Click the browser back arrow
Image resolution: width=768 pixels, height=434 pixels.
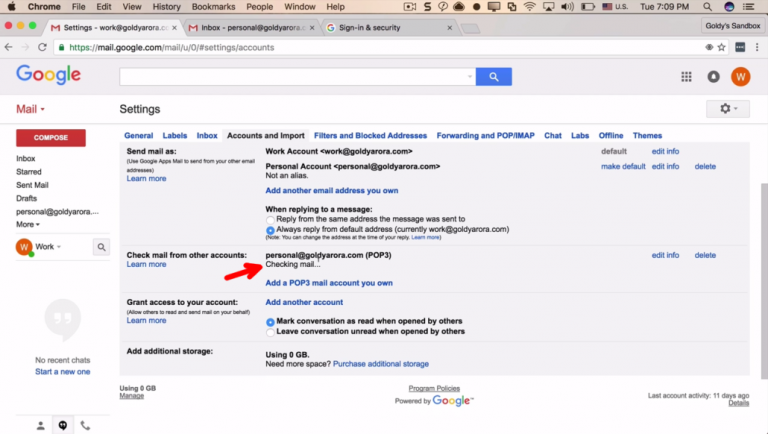coord(8,47)
